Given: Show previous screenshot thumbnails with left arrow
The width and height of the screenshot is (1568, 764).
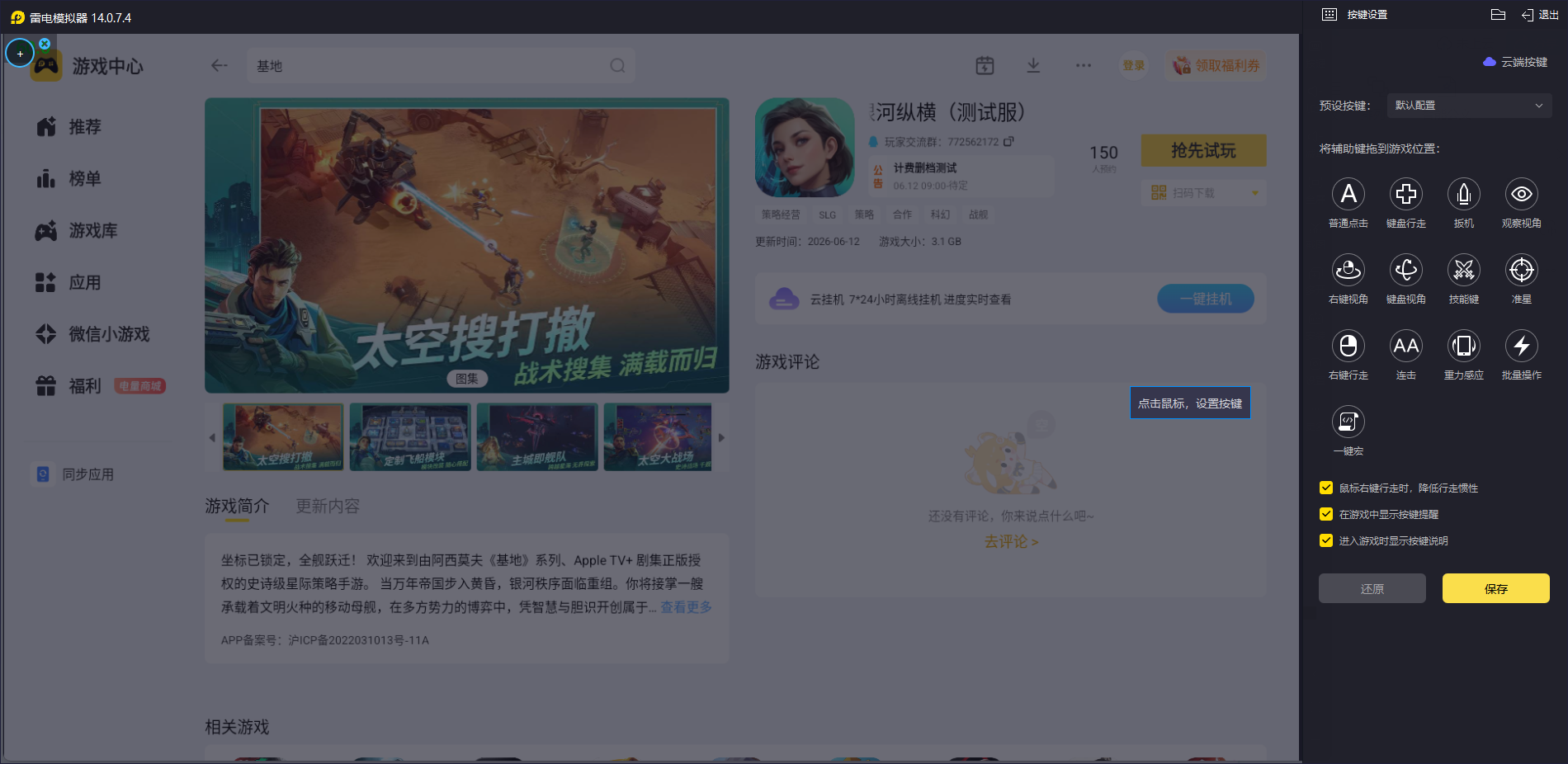Looking at the screenshot, I should click(x=212, y=438).
